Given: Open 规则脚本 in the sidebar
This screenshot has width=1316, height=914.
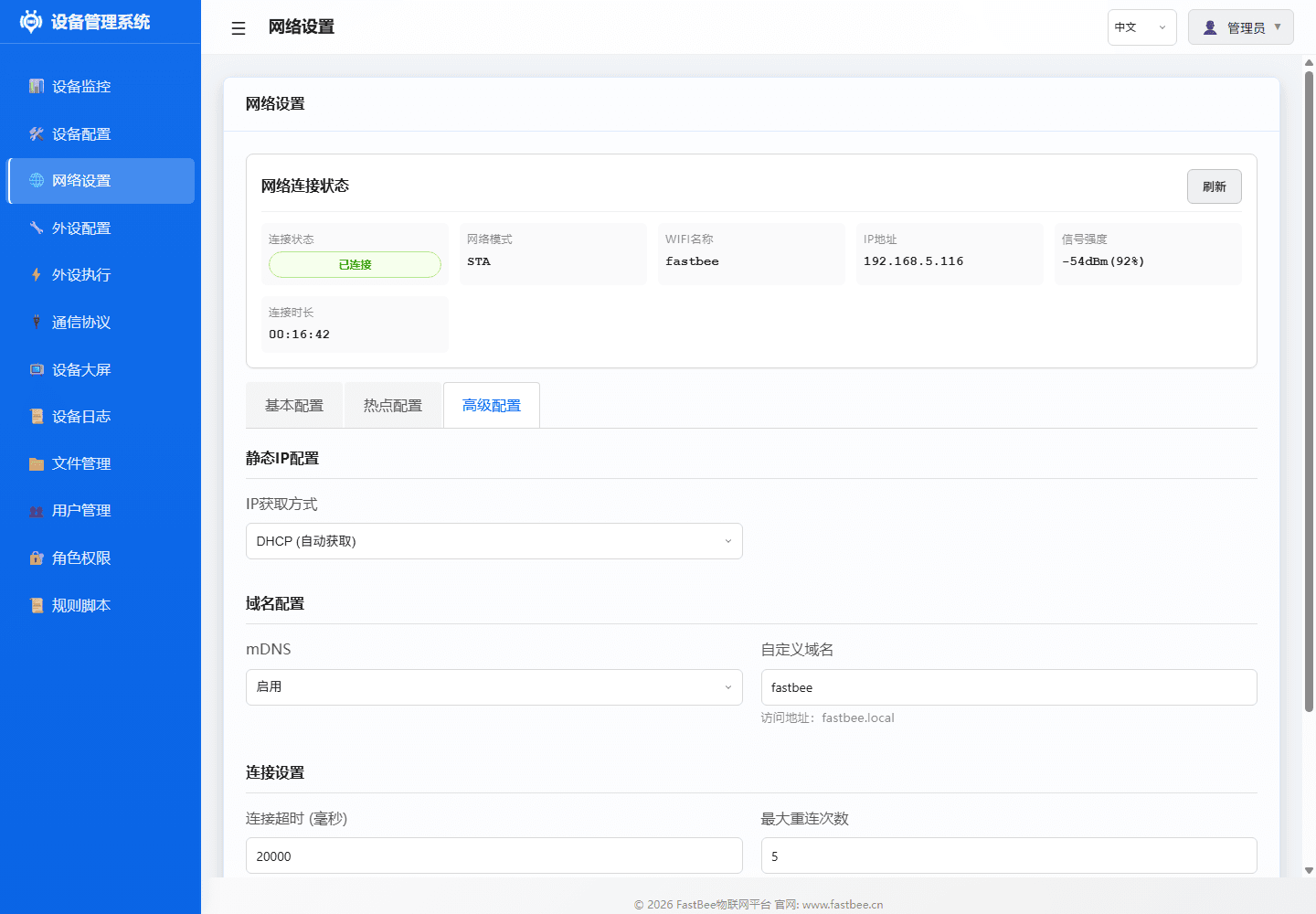Looking at the screenshot, I should pos(101,605).
